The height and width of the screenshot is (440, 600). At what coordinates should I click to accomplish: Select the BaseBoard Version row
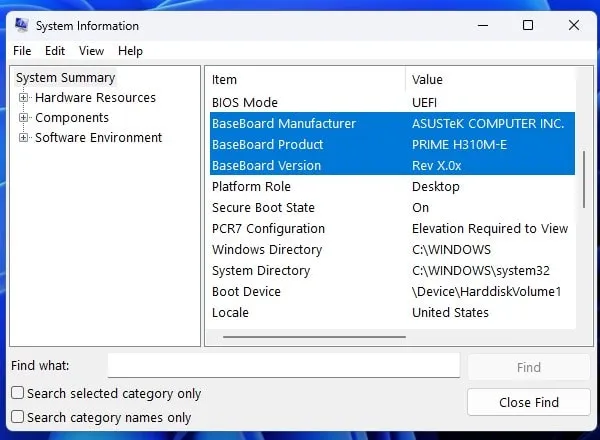392,166
